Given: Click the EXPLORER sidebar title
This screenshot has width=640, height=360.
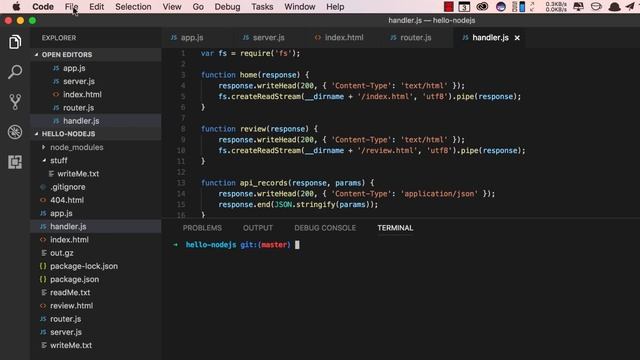Looking at the screenshot, I should pos(59,38).
